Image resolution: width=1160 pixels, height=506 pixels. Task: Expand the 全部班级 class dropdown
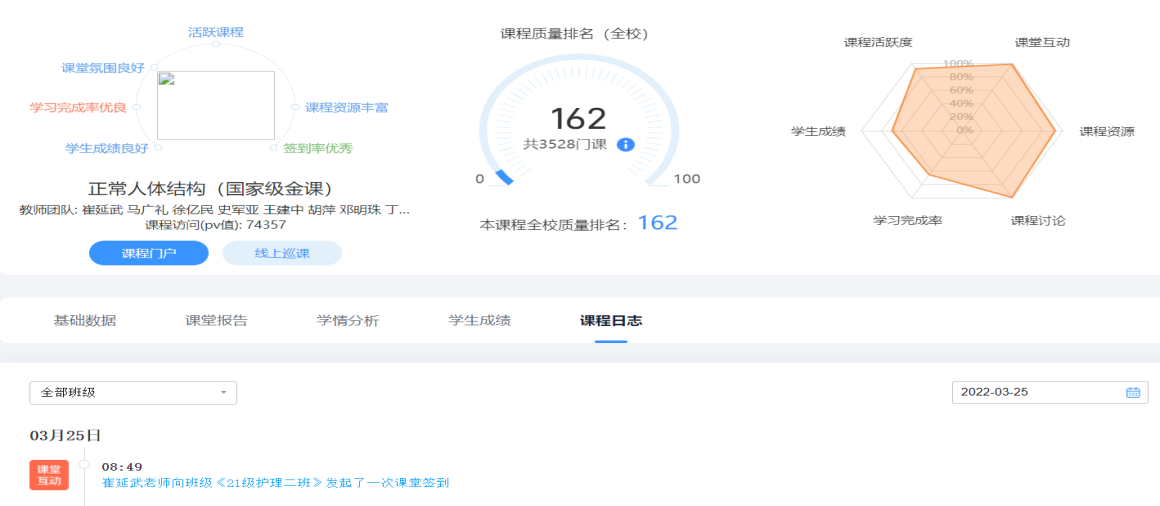pos(133,393)
